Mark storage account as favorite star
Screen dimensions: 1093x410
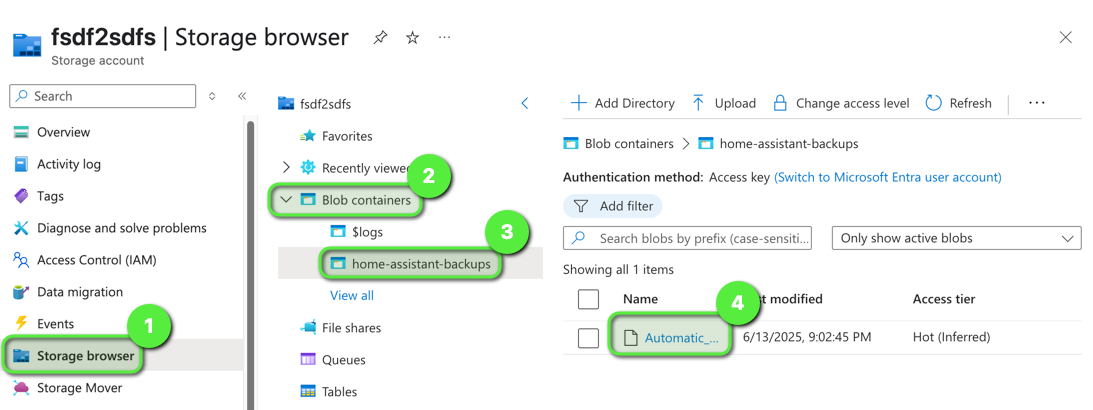coord(412,38)
